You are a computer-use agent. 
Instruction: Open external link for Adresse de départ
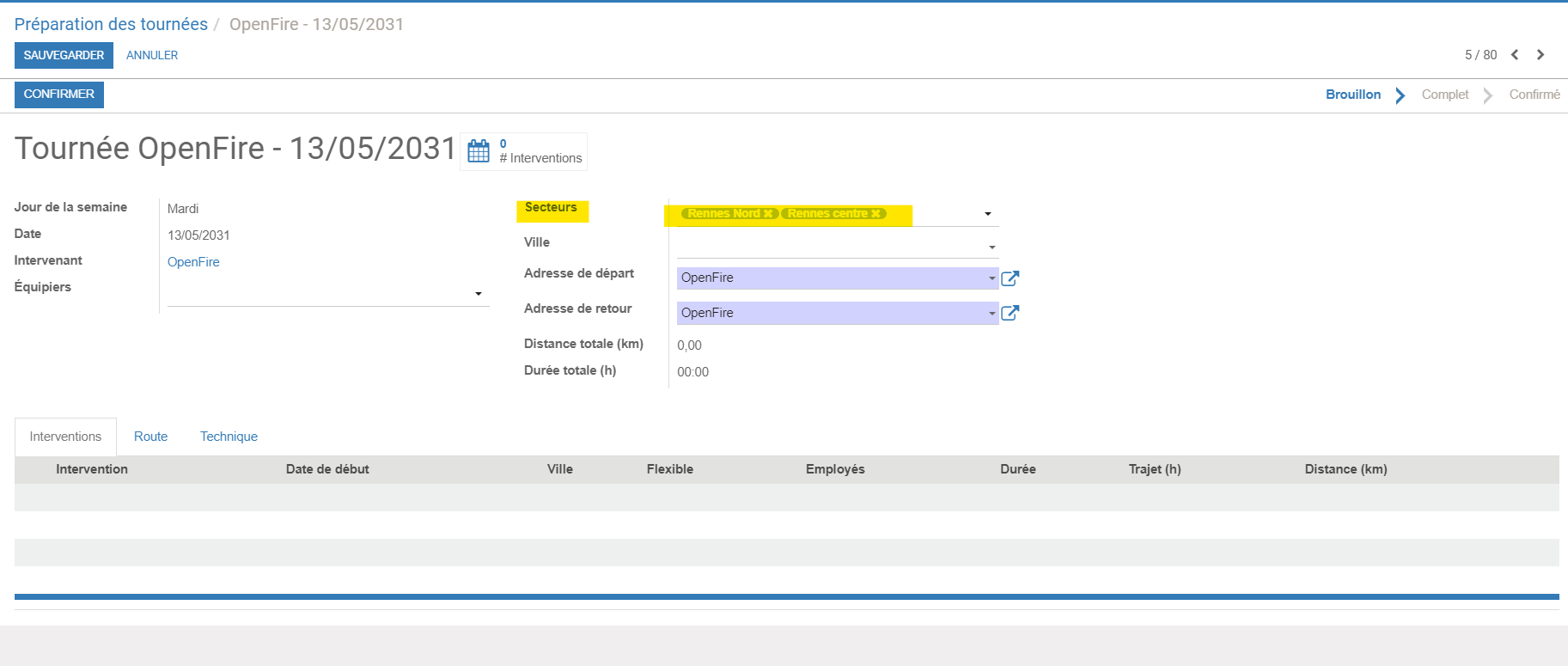1010,278
